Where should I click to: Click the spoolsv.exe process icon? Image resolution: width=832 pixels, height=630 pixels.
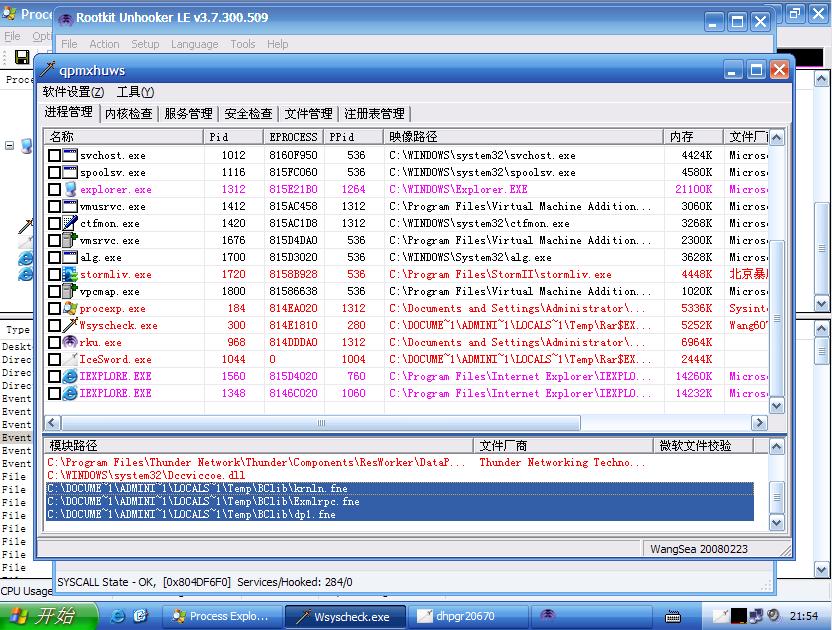70,172
